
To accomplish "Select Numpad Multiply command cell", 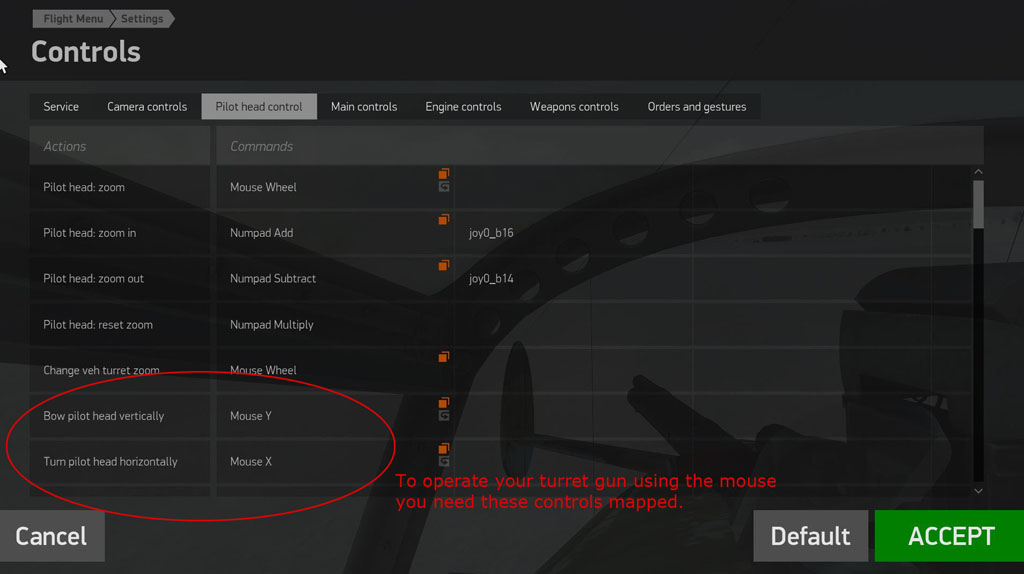I will click(335, 325).
